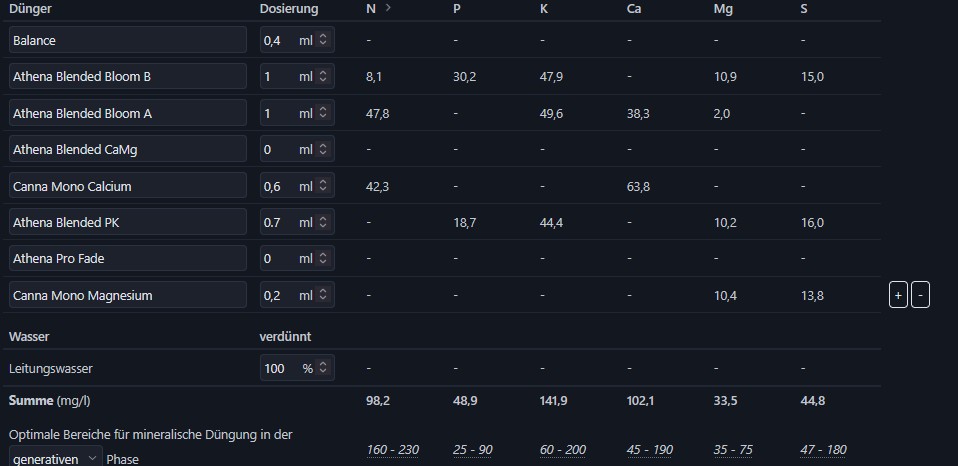This screenshot has height=466, width=958.
Task: Click the minus button to remove fertilizer row
Action: pyautogui.click(x=921, y=295)
